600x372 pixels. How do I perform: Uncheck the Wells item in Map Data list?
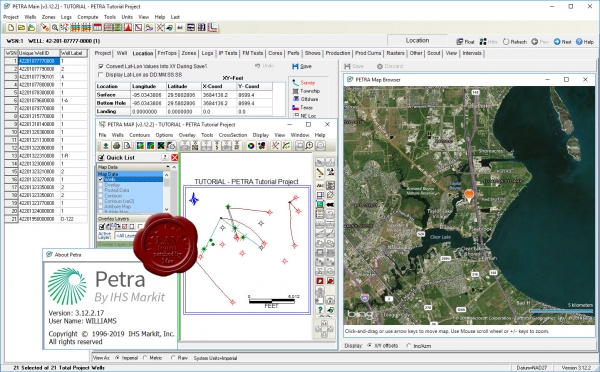101,179
